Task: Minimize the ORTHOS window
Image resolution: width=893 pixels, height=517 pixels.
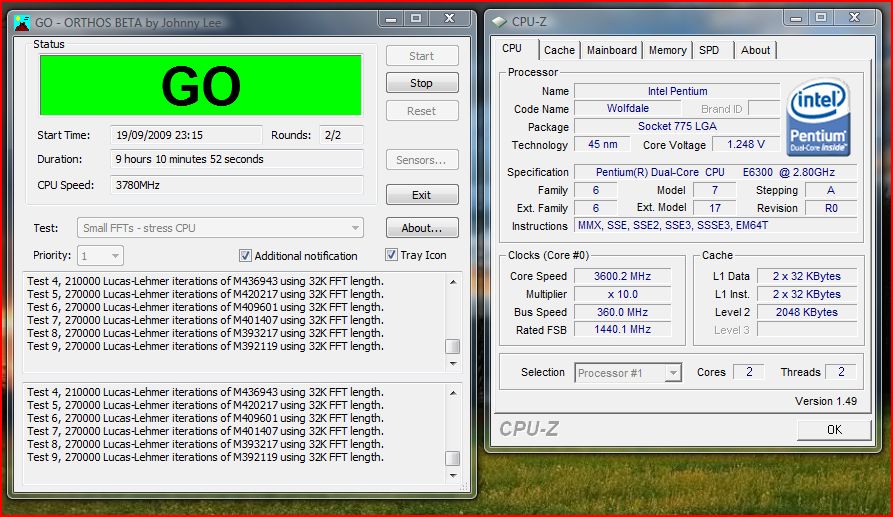Action: coord(391,19)
